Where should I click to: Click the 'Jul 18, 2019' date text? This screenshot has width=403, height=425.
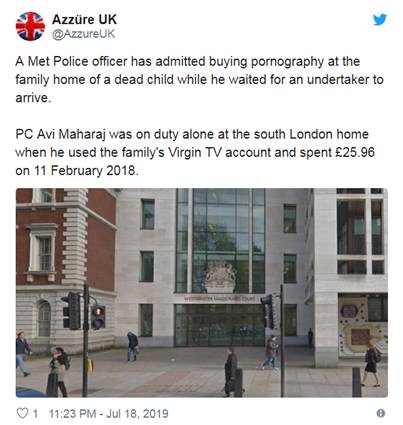tap(137, 414)
